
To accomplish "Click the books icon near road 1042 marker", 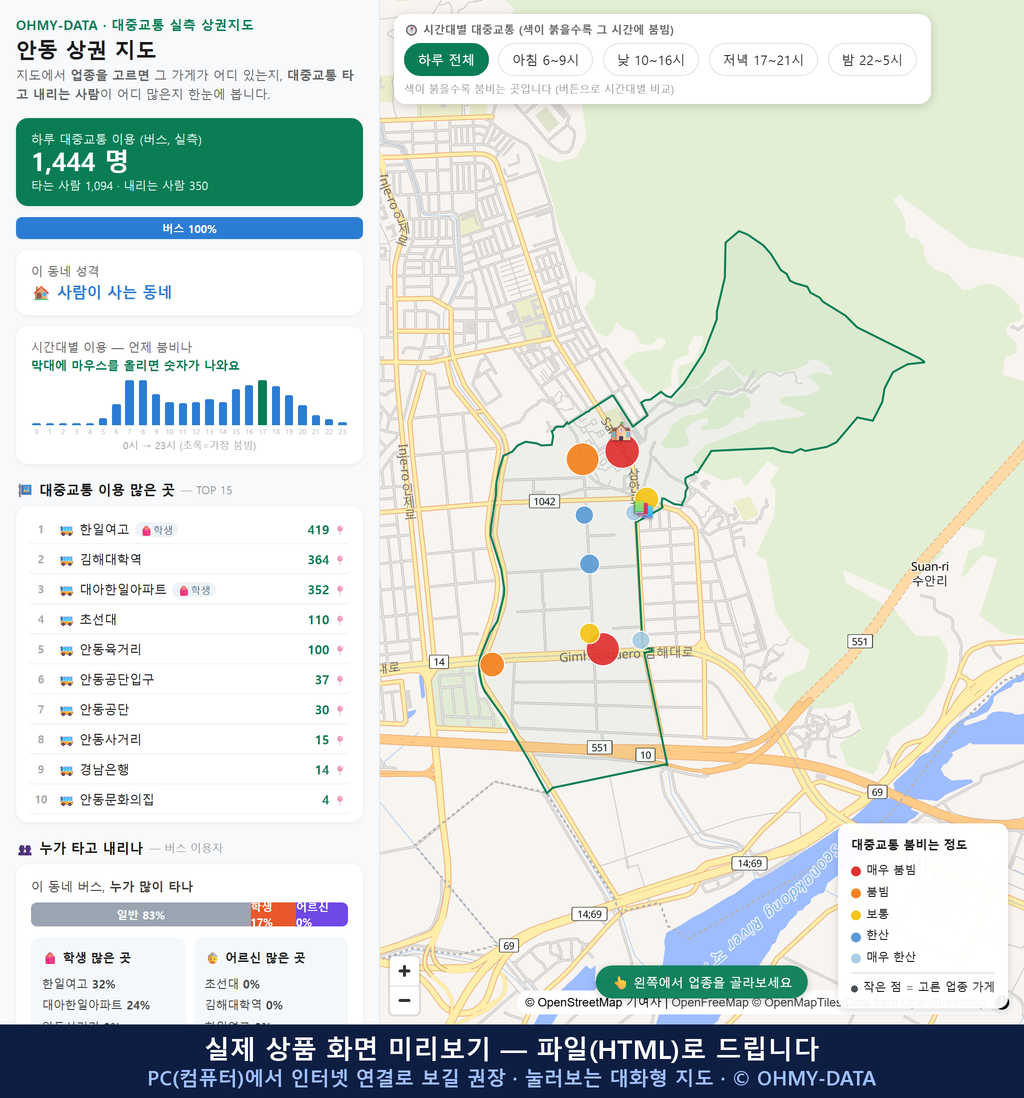I will [x=643, y=508].
